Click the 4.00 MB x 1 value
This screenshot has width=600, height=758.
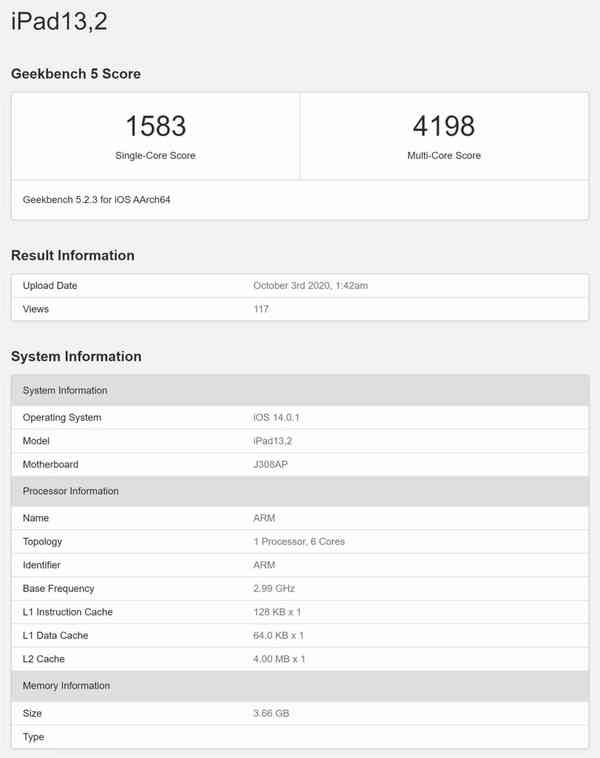click(x=279, y=659)
